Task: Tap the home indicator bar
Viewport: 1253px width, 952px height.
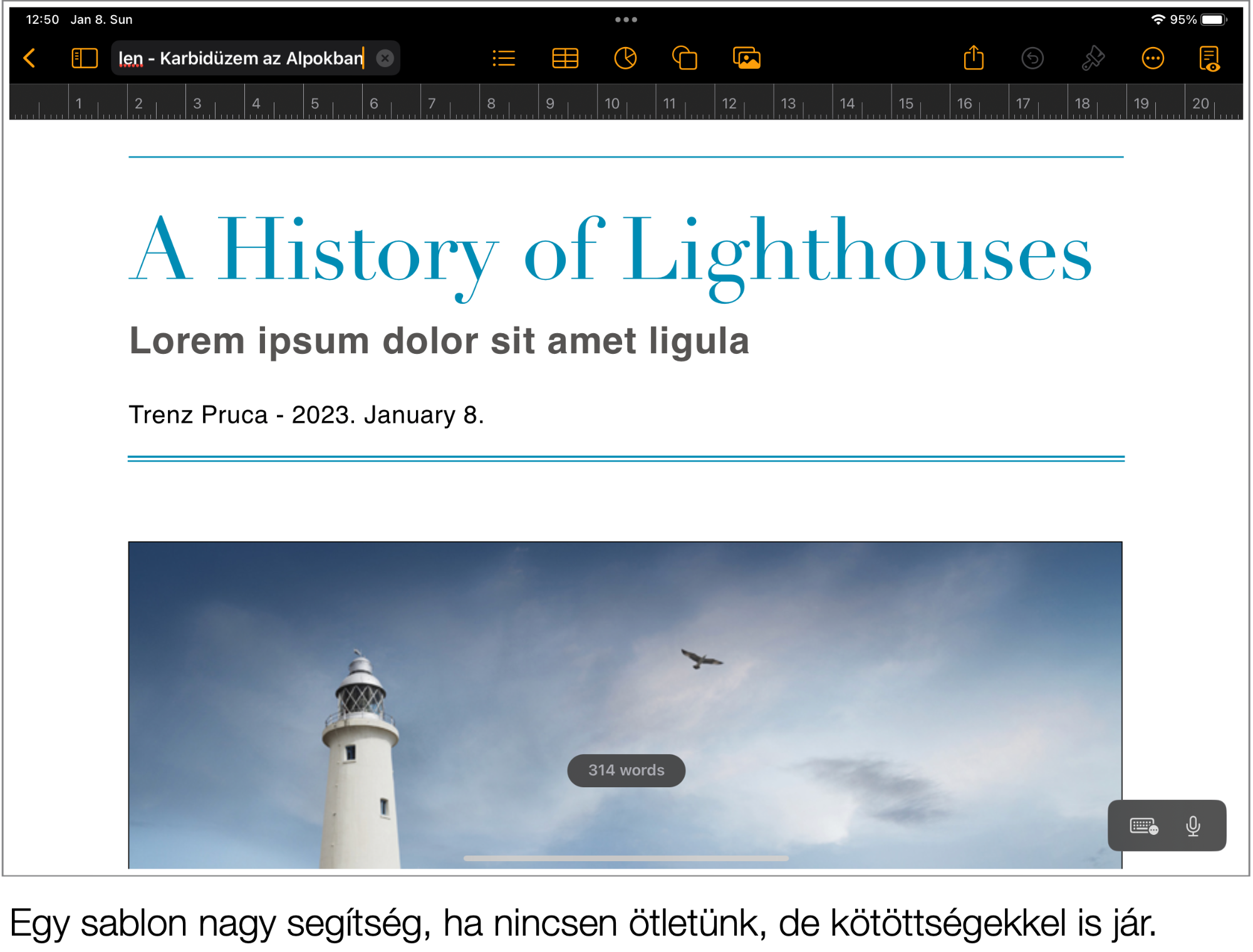Action: (x=626, y=858)
